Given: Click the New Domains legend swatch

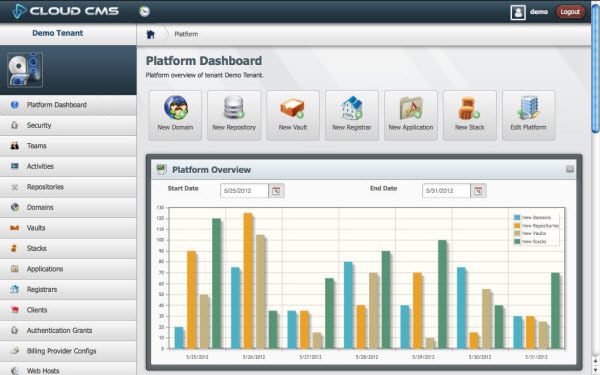Looking at the screenshot, I should [517, 218].
